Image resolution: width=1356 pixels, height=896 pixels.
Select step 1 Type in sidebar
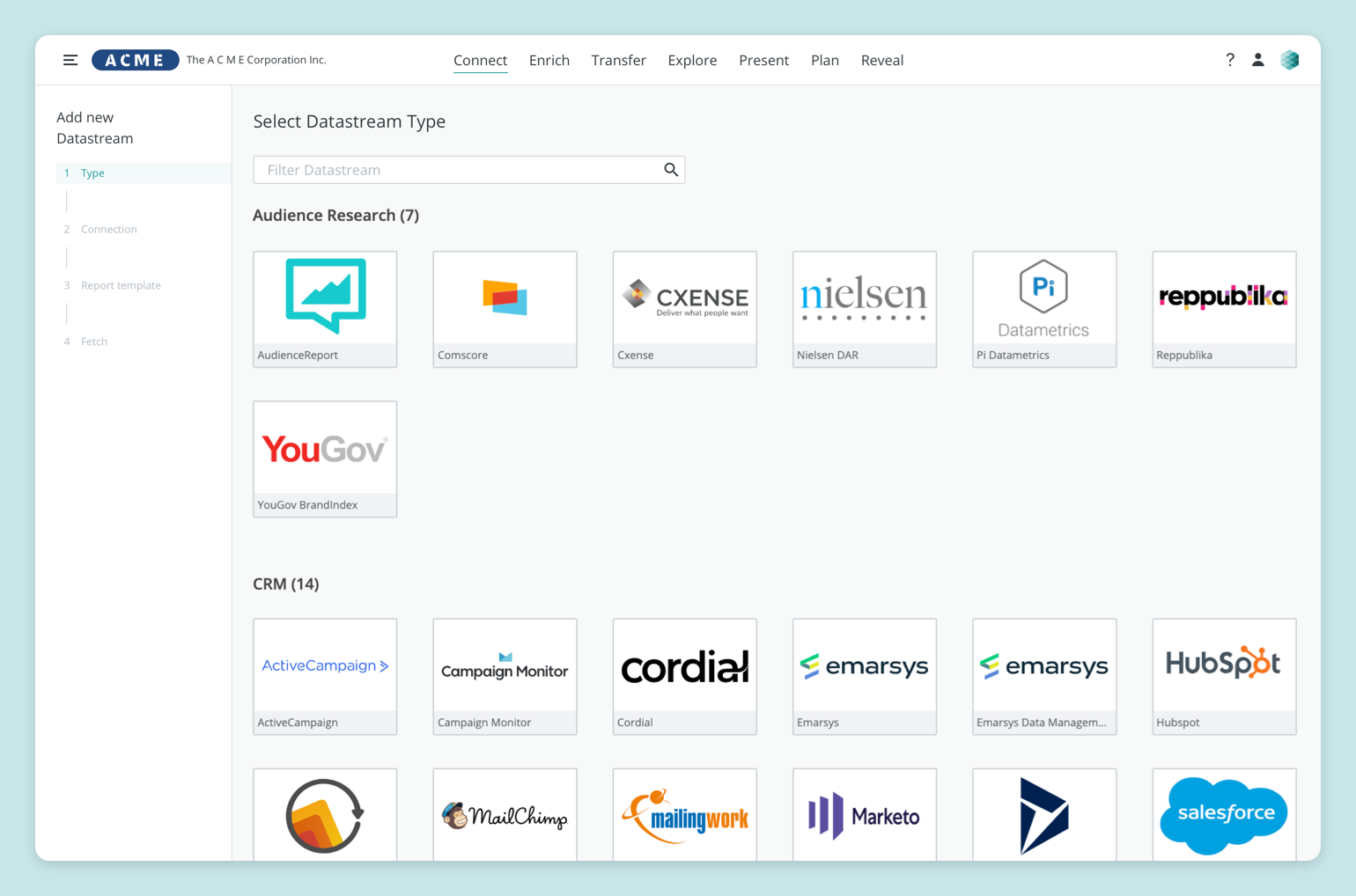click(144, 173)
